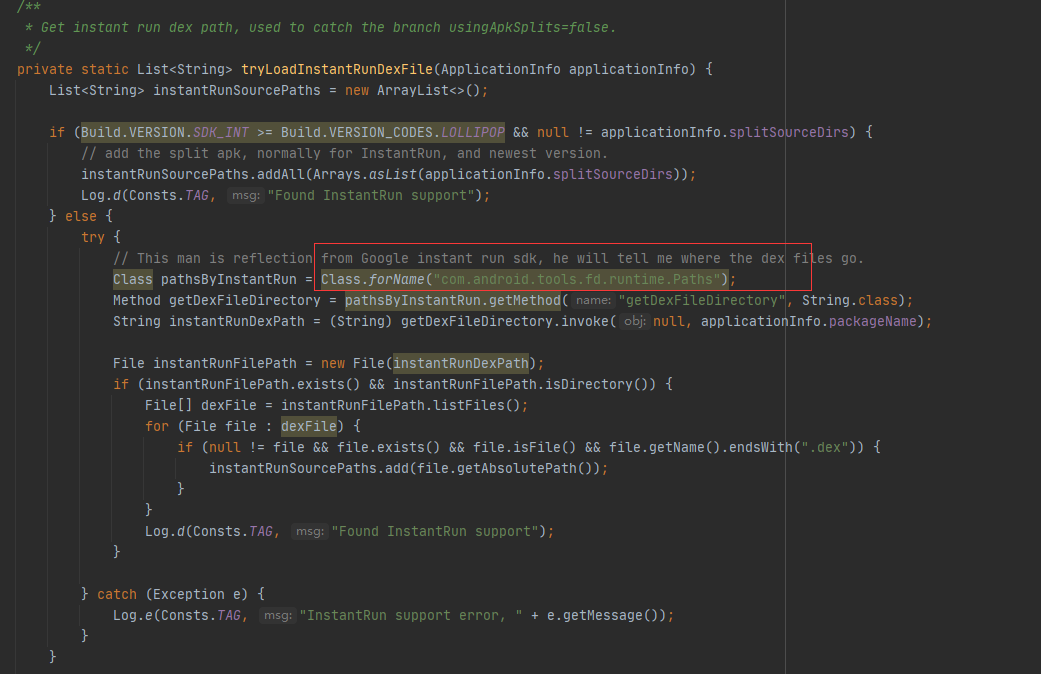Select the 'msg:' hint before "Found InstantRun support" in the if block
This screenshot has height=674, width=1041.
pos(246,195)
